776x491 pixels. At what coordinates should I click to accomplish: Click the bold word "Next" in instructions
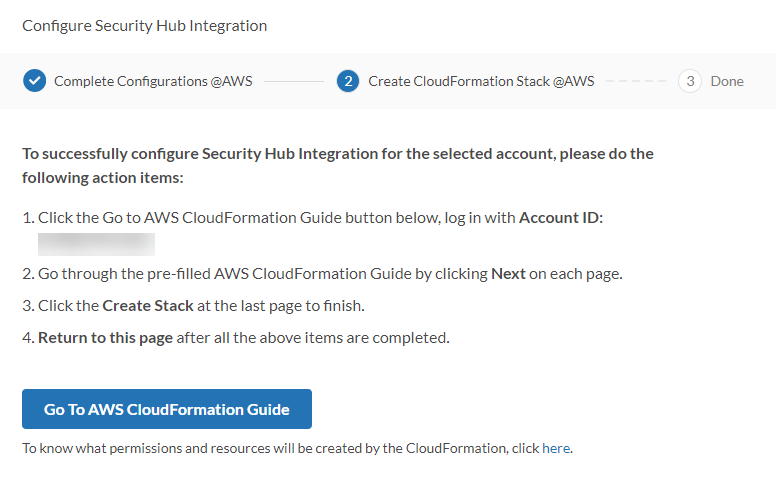point(508,273)
